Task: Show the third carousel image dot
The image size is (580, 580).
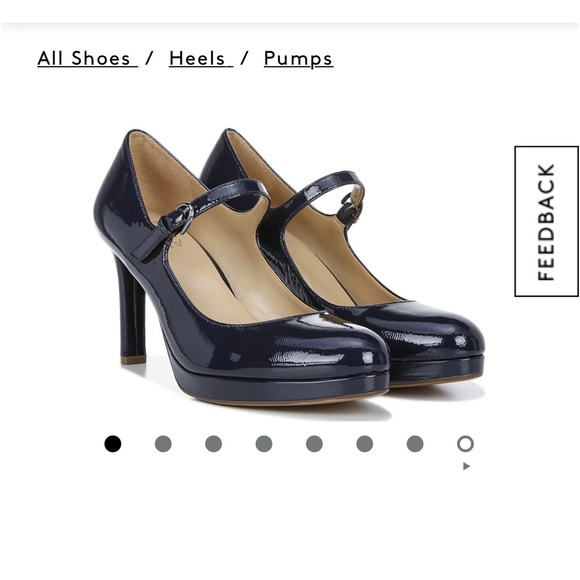Action: [x=213, y=444]
